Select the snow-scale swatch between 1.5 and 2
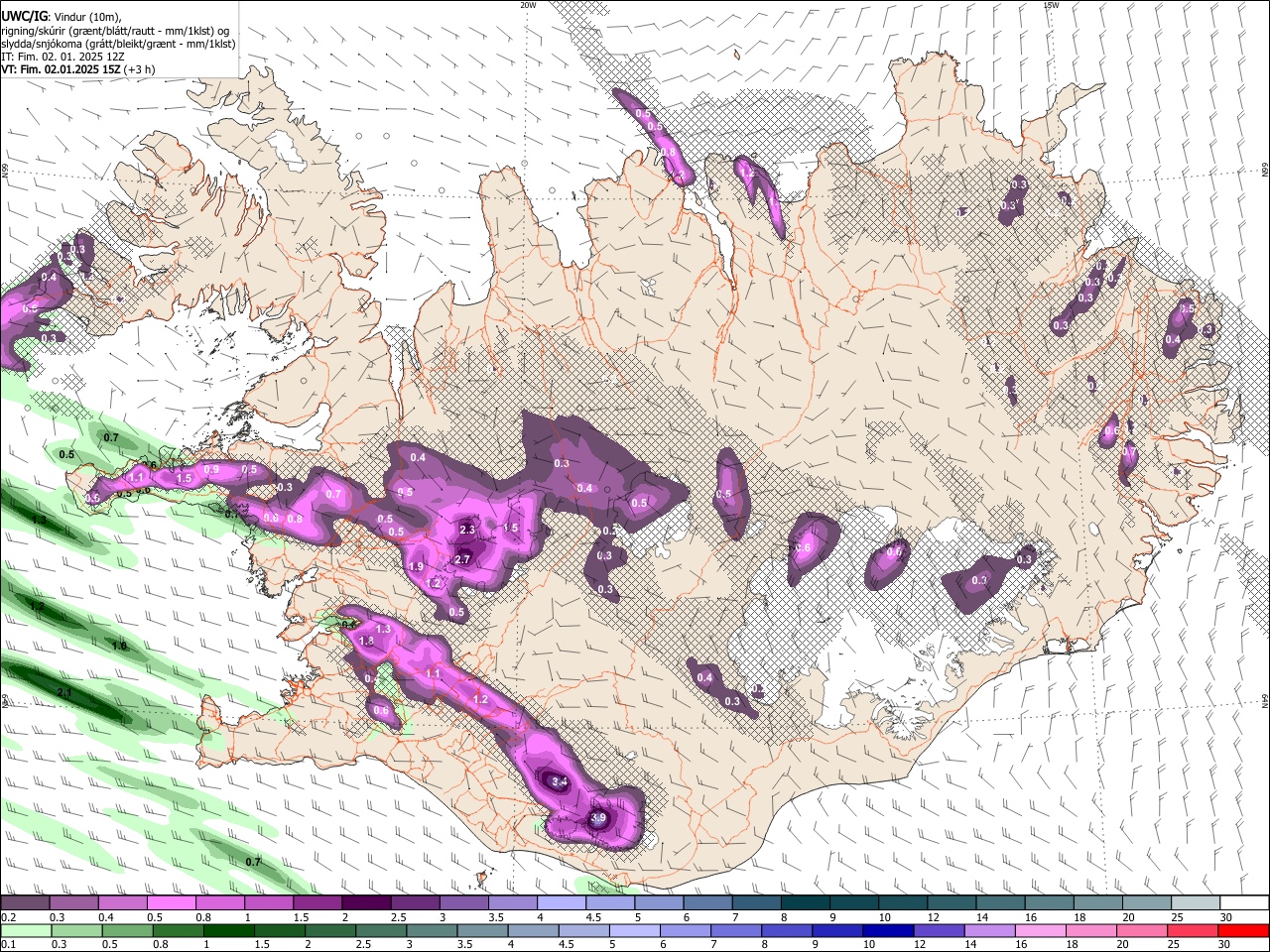1270x952 pixels. pos(317,902)
